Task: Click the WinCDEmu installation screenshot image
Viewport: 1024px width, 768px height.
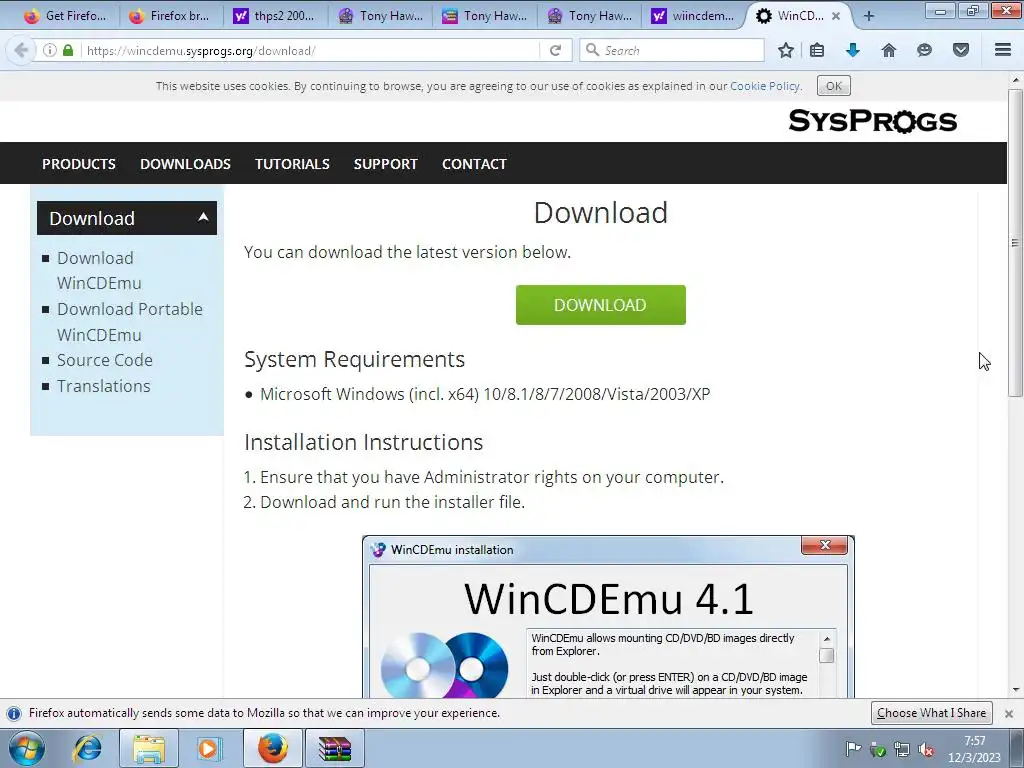Action: pos(608,618)
